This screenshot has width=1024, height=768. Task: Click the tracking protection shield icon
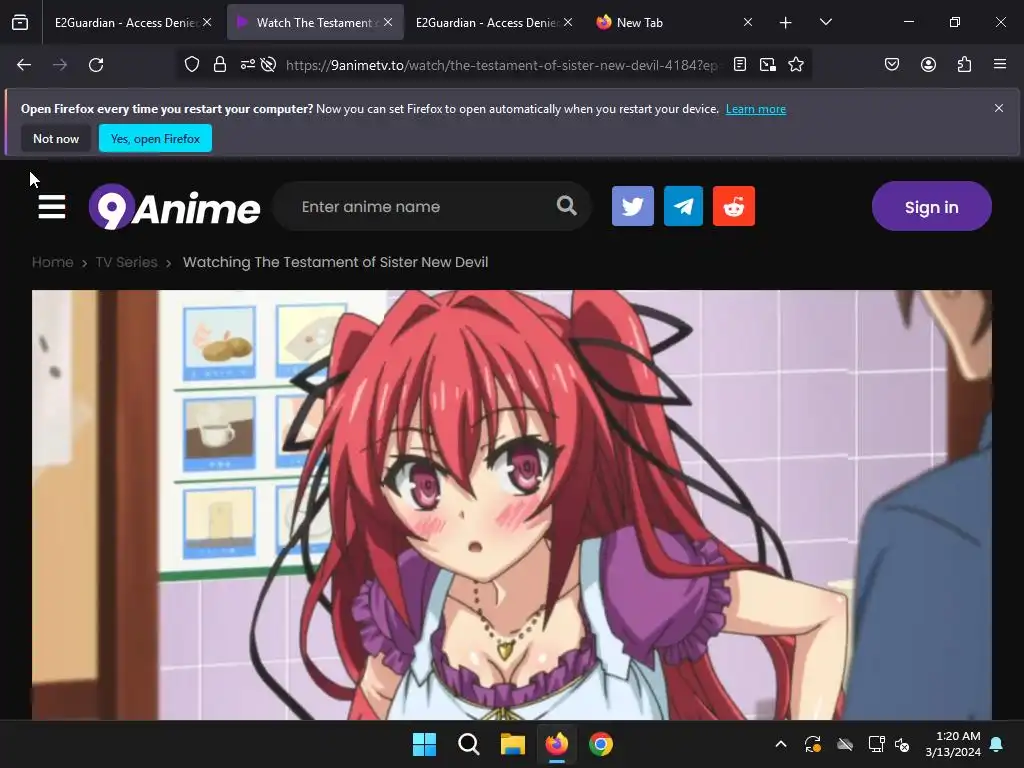191,65
